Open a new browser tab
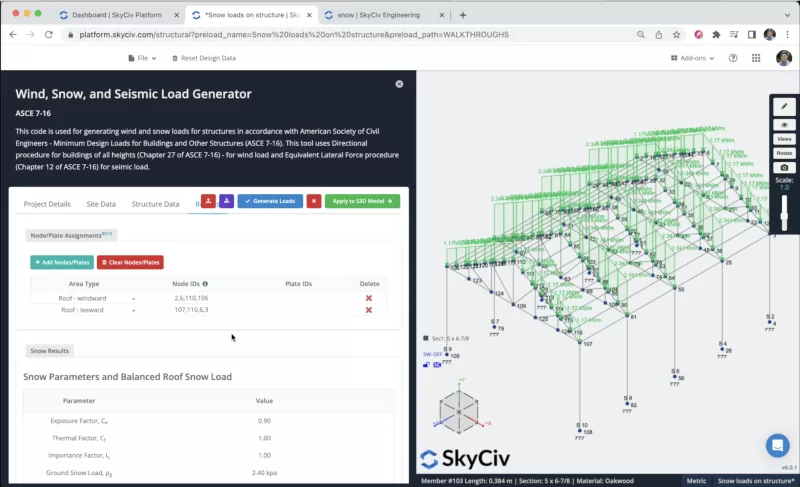 click(x=463, y=15)
